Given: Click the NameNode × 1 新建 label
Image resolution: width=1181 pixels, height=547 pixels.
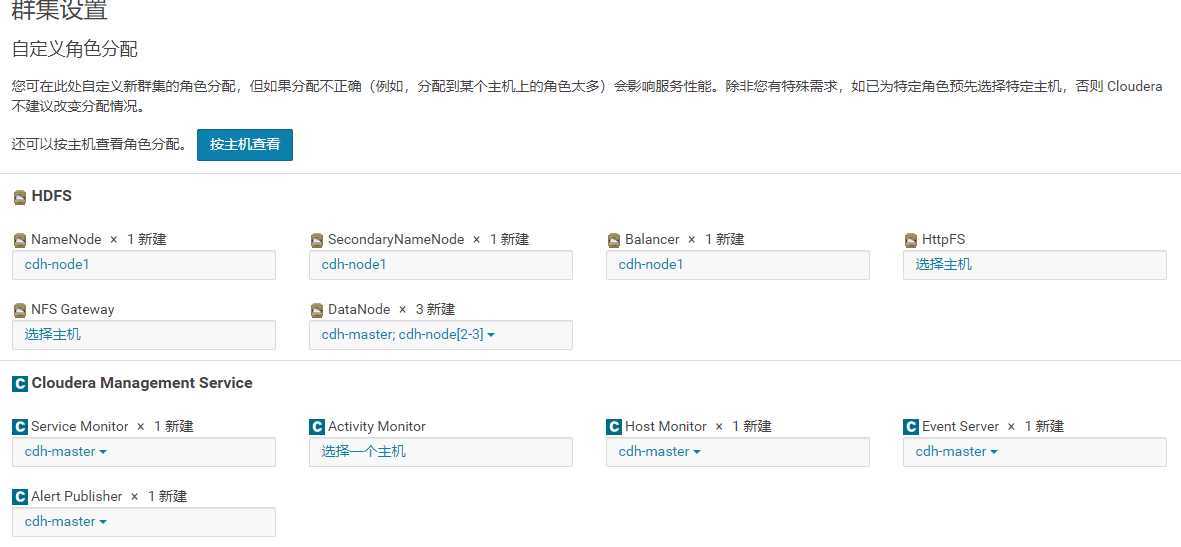Looking at the screenshot, I should click(x=99, y=240).
